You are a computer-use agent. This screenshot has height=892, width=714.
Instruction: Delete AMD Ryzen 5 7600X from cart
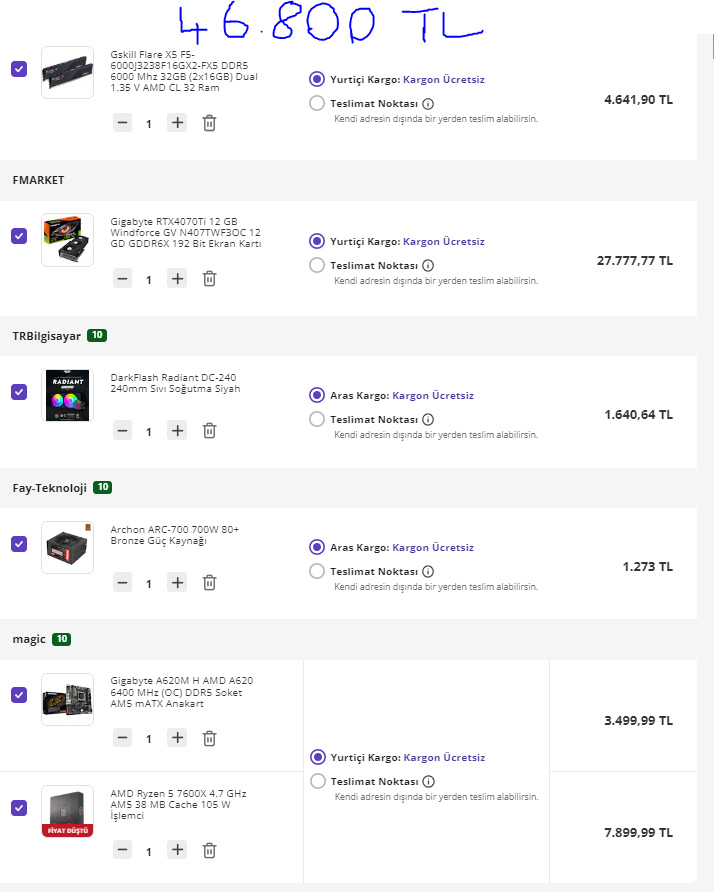tap(209, 850)
